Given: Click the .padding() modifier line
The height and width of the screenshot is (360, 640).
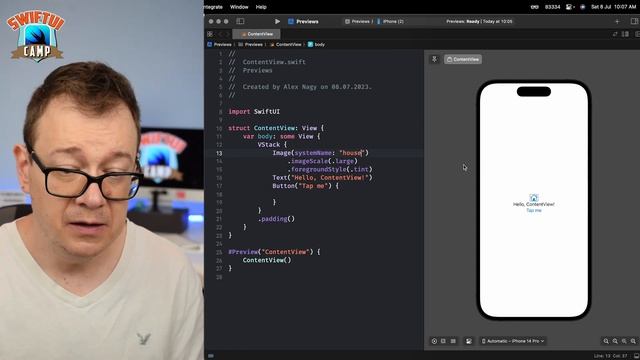Looking at the screenshot, I should coord(276,219).
